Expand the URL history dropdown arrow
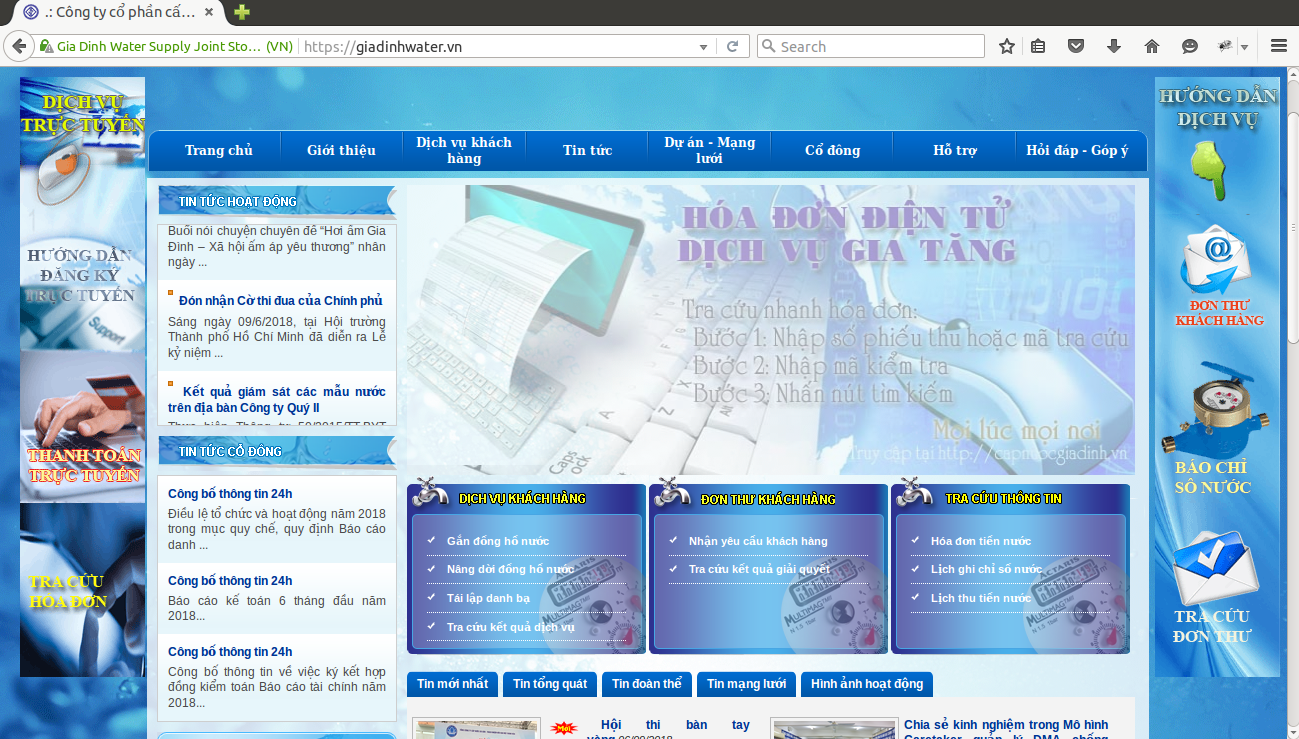This screenshot has height=739, width=1299. [x=704, y=47]
